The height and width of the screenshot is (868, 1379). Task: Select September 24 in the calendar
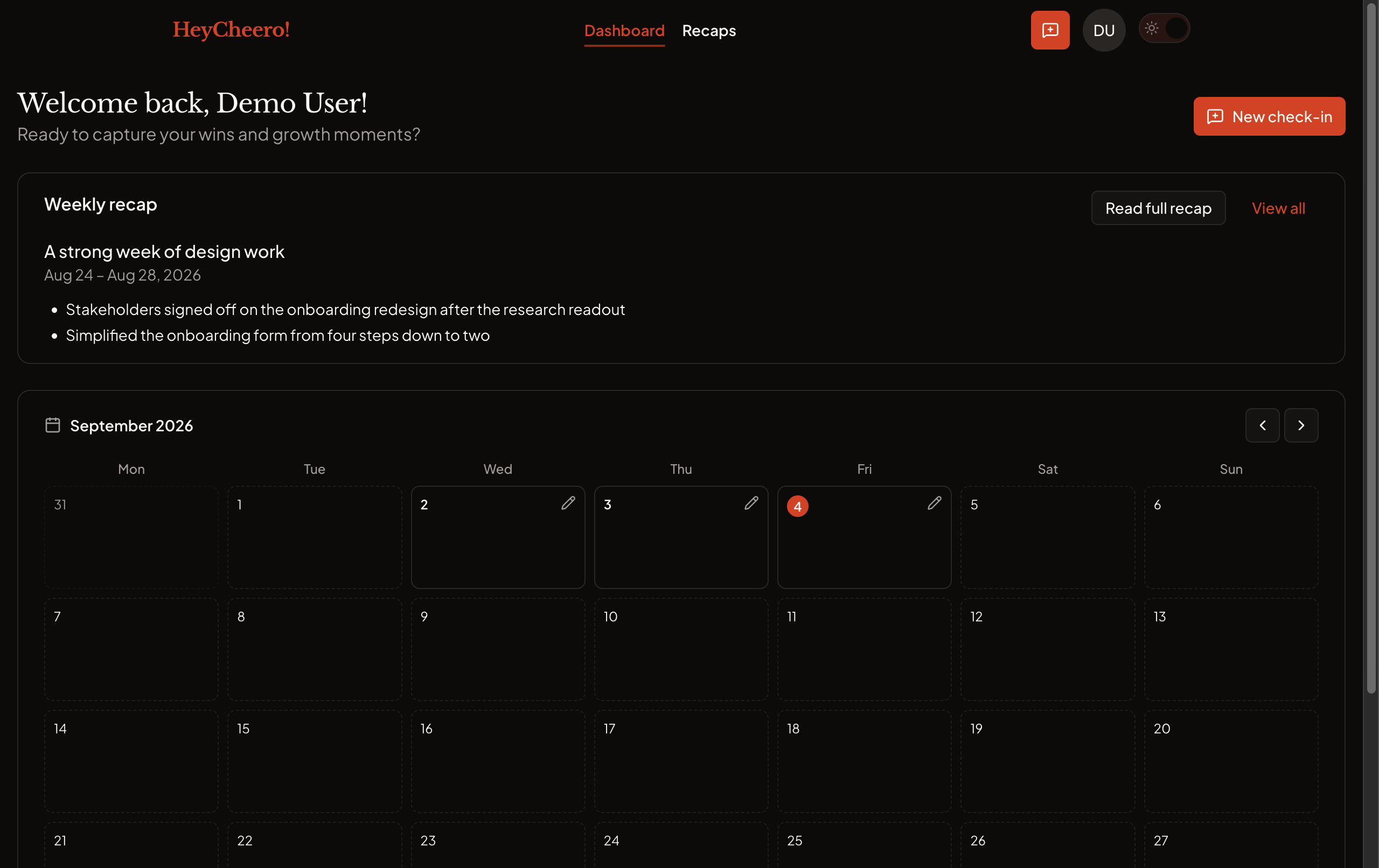pyautogui.click(x=681, y=845)
